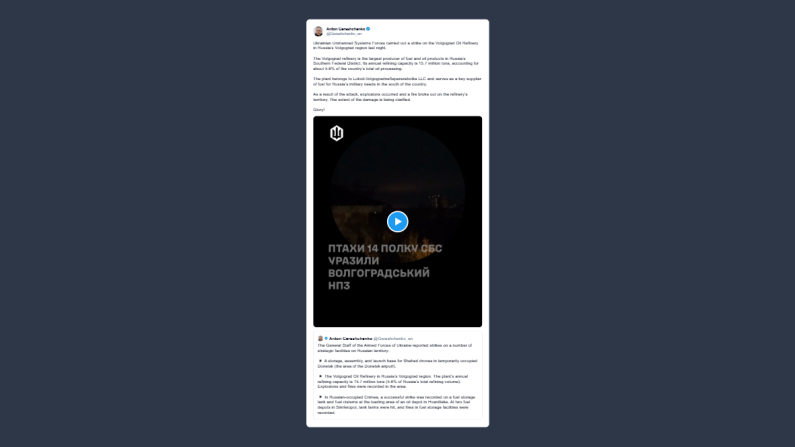Play the embedded refinery strike video
This screenshot has width=795, height=447.
398,221
